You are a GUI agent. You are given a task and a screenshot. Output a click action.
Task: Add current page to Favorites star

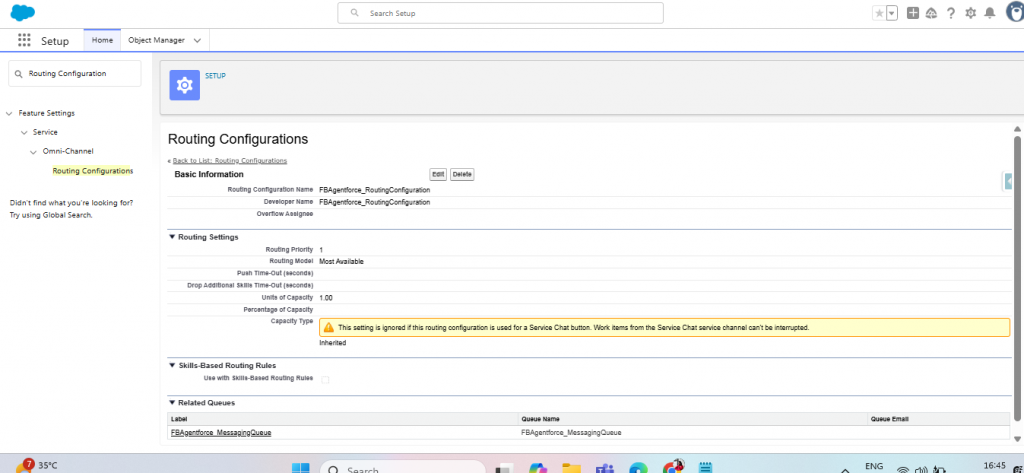(x=879, y=13)
